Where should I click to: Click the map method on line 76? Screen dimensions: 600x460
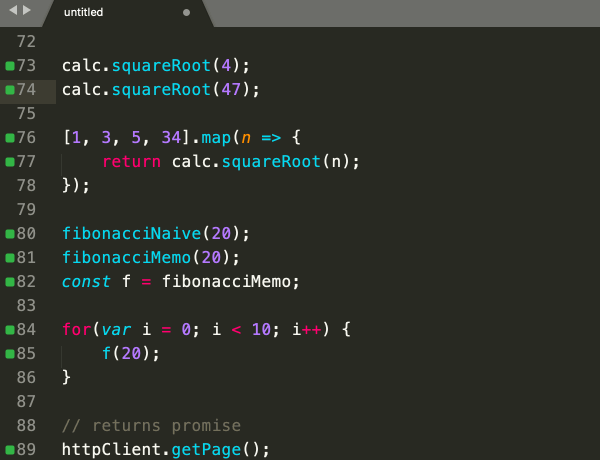point(216,138)
